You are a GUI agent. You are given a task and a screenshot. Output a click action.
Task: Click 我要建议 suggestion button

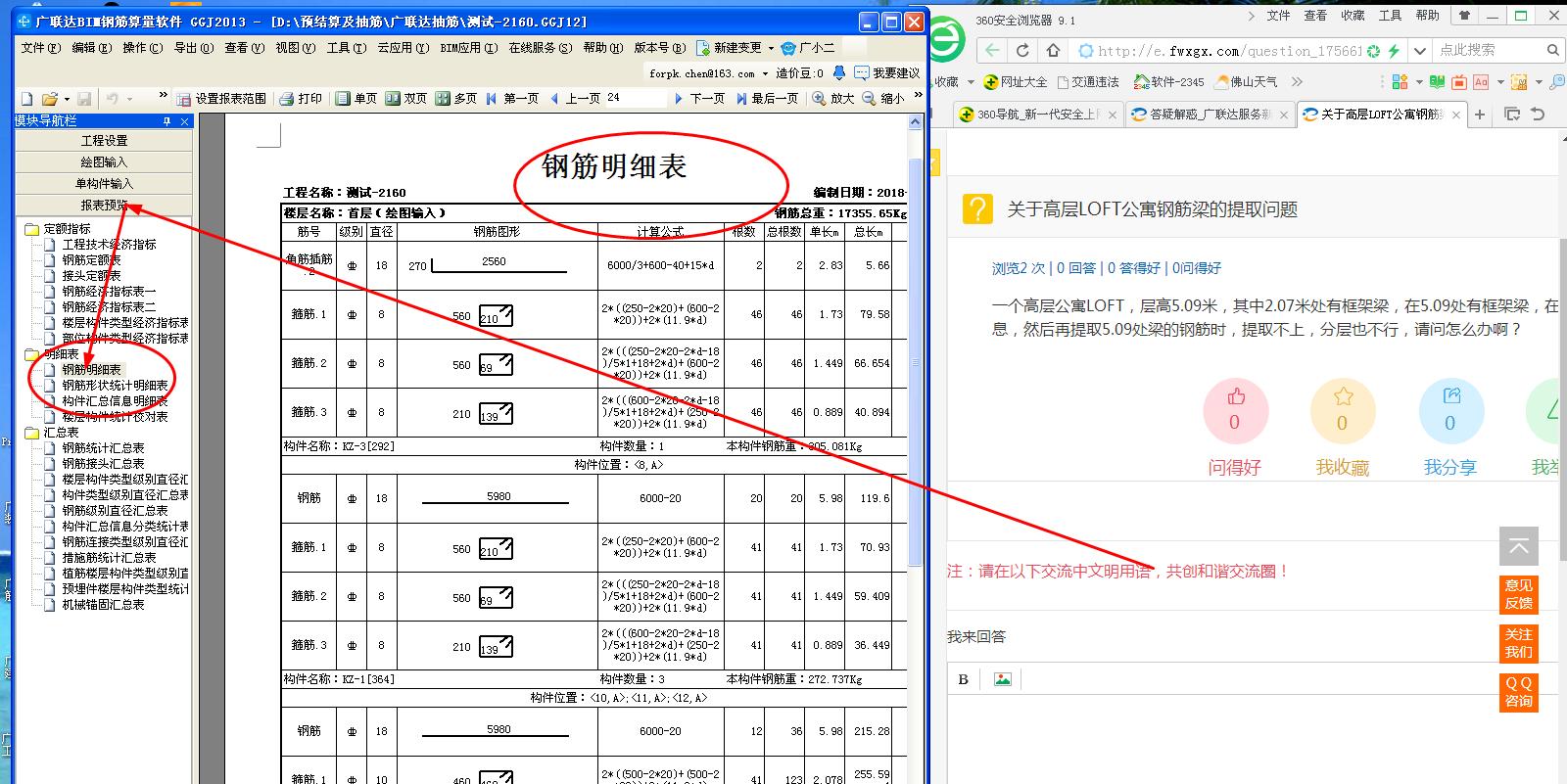[886, 72]
